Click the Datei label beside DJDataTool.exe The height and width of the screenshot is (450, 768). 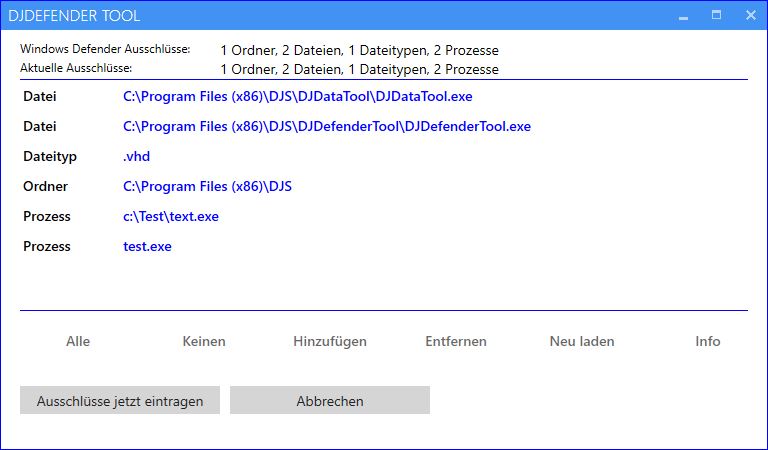pyautogui.click(x=40, y=96)
